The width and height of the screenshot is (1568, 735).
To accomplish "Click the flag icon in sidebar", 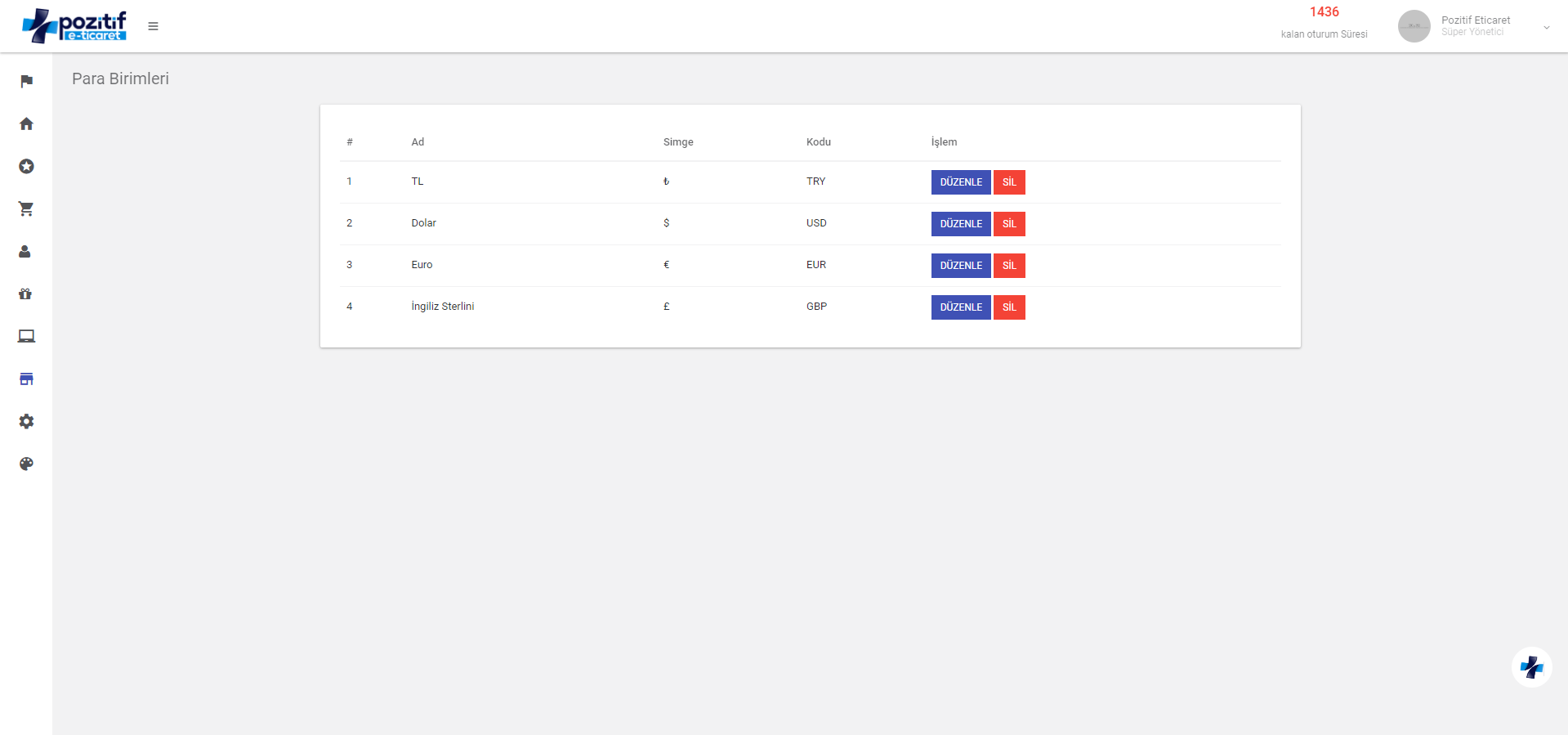I will (26, 81).
